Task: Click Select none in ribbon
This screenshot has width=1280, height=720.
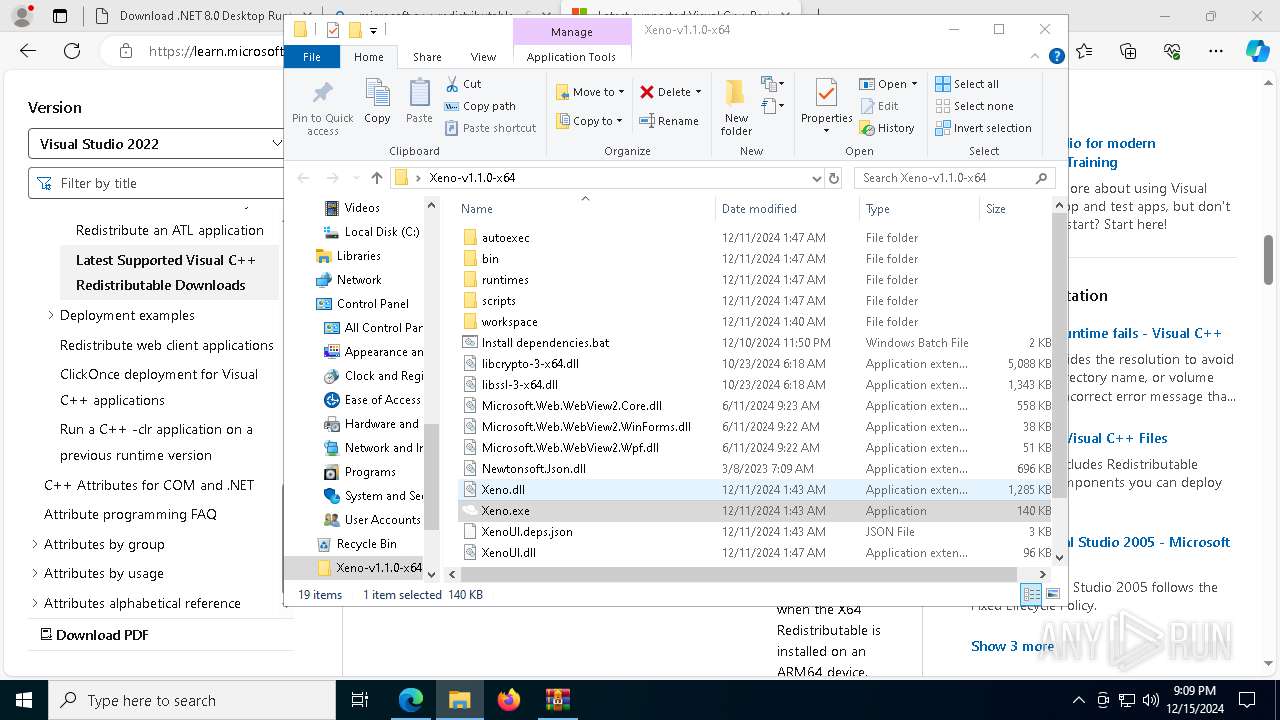Action: click(974, 106)
